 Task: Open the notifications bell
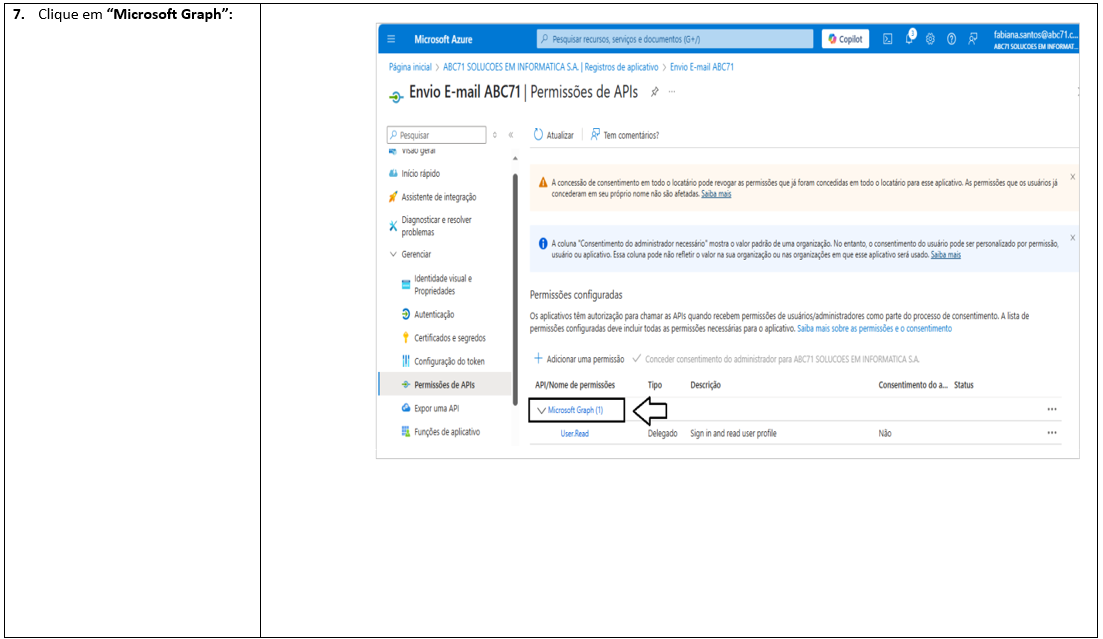click(909, 39)
